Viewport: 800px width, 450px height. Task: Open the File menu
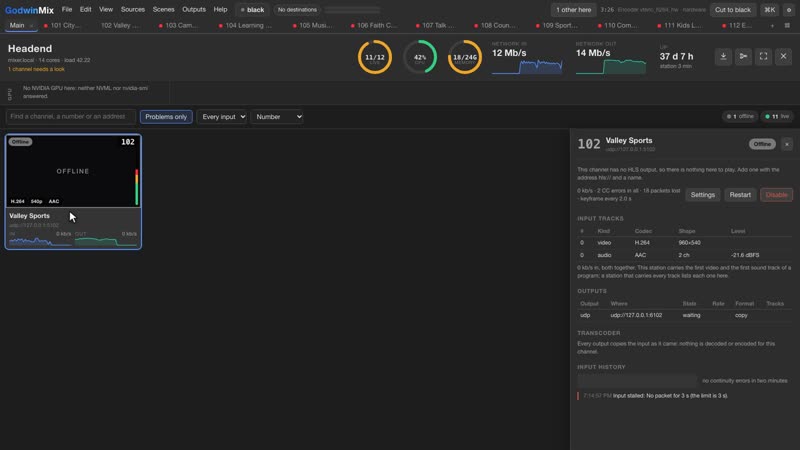pyautogui.click(x=67, y=9)
